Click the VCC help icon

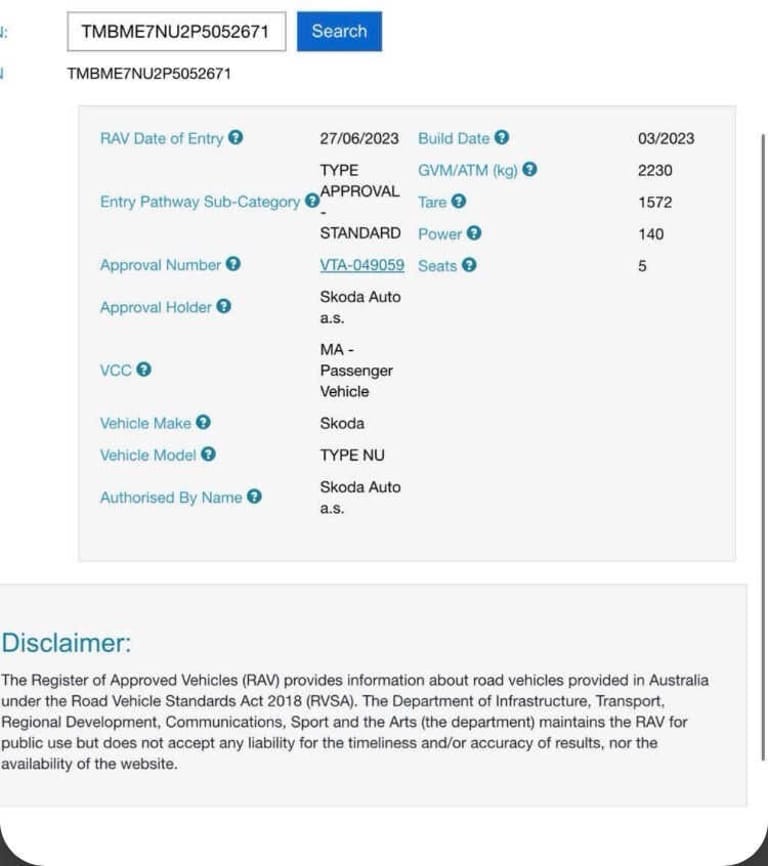pos(144,369)
